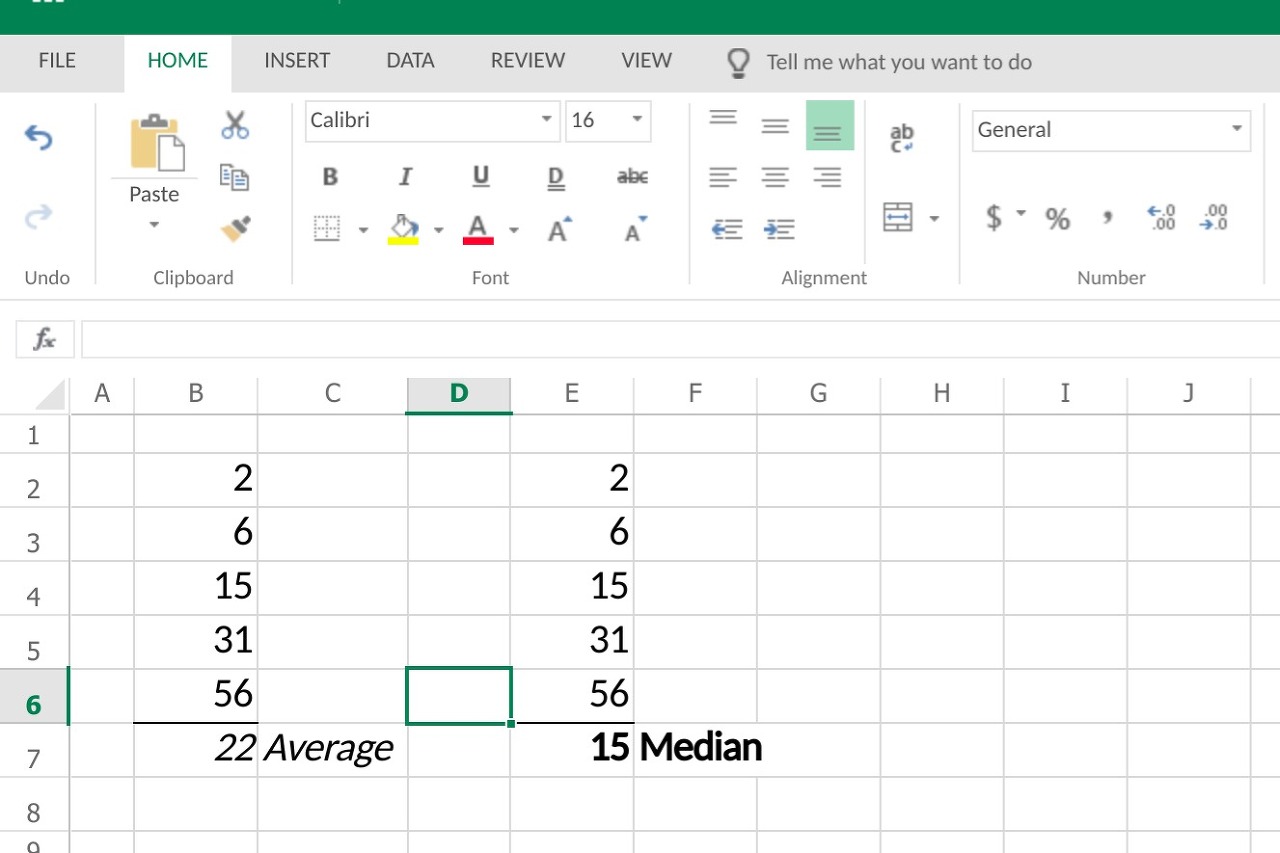Click the cell with 56 in column E
Viewport: 1280px width, 853px height.
click(573, 696)
